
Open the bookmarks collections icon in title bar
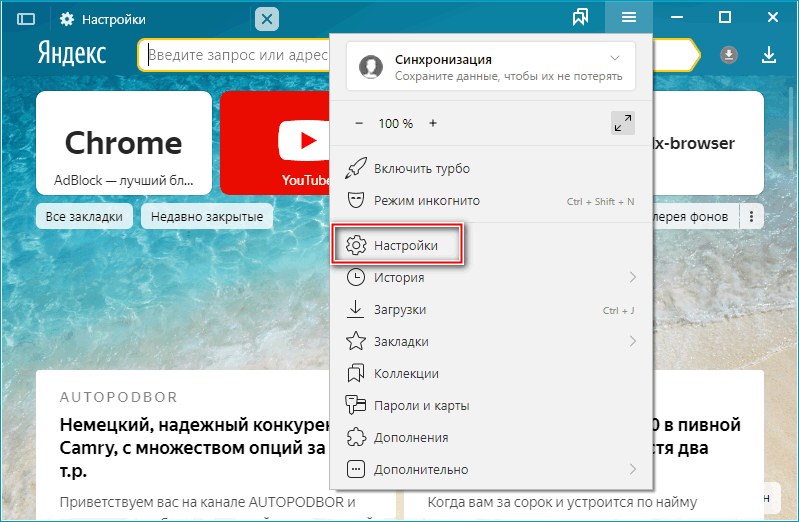click(580, 18)
